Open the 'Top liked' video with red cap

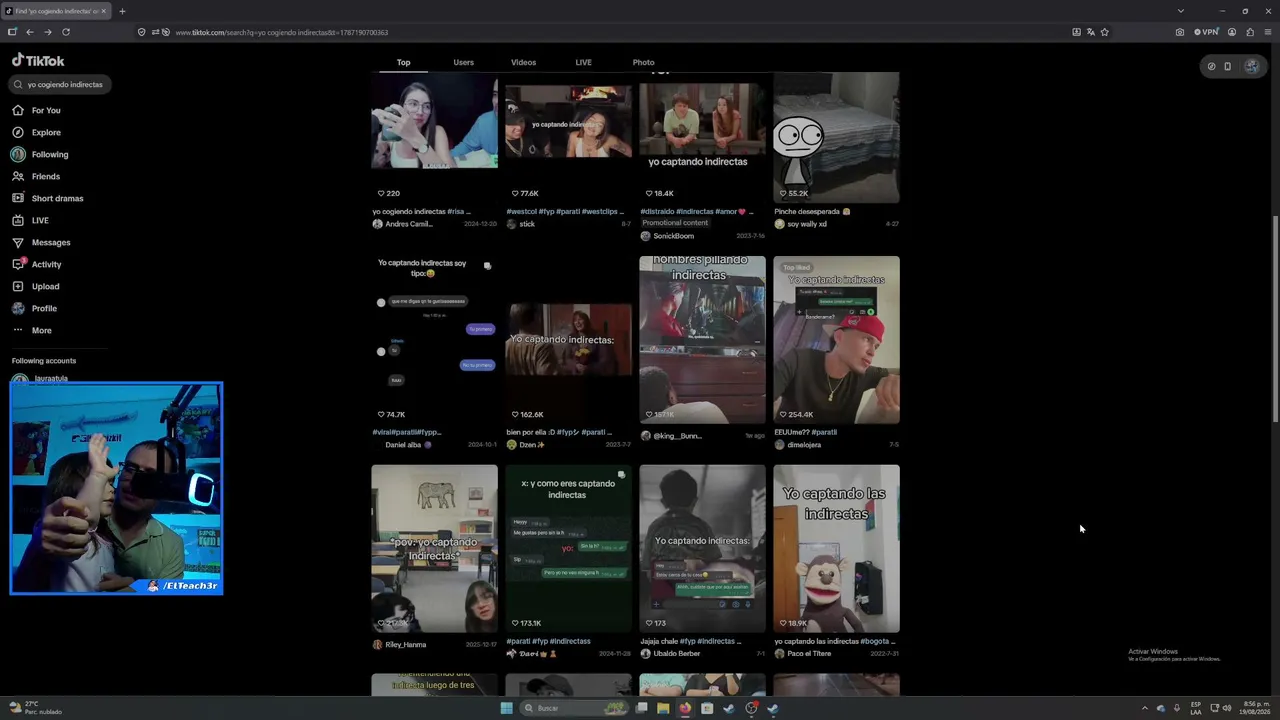[836, 339]
